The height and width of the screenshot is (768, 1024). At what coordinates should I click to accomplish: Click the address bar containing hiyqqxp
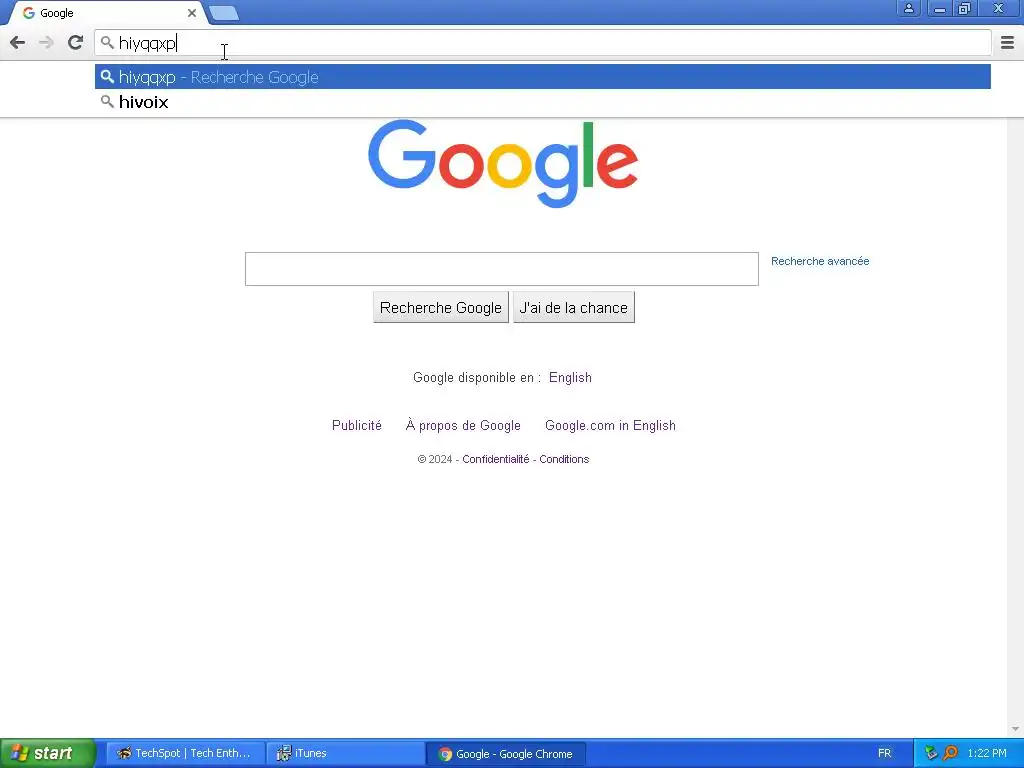coord(543,43)
